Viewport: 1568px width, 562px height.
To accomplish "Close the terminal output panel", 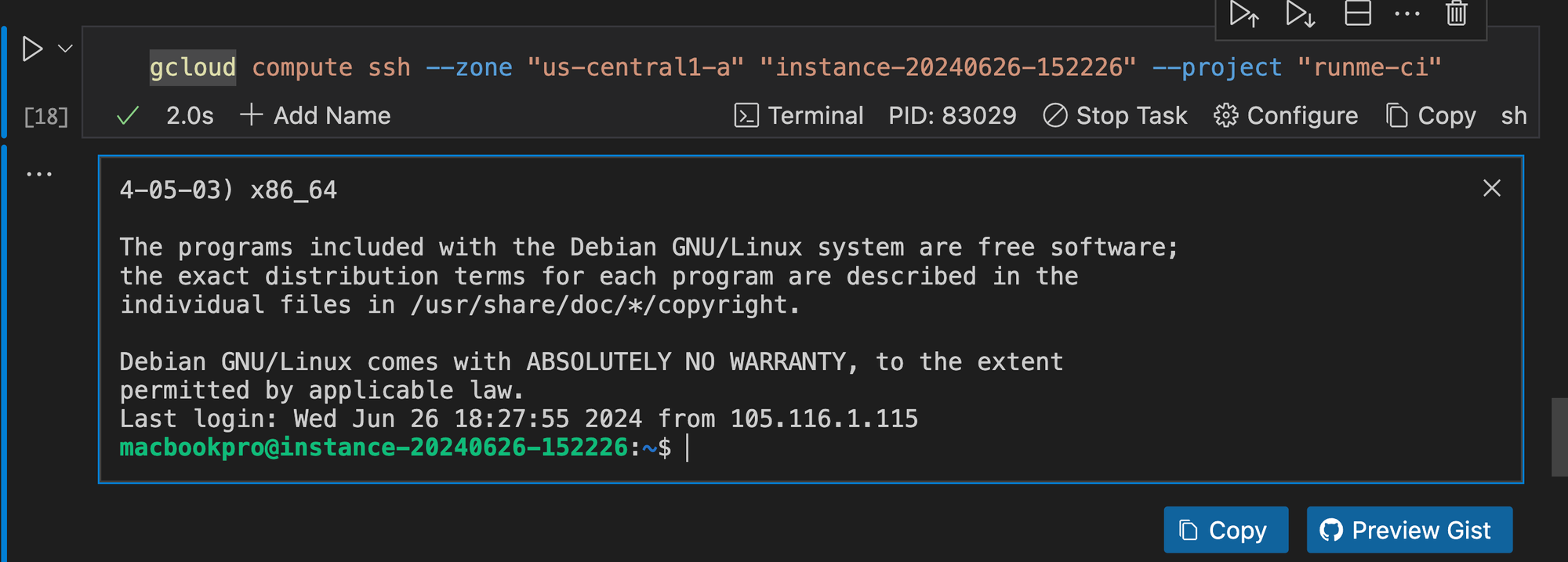I will (1490, 188).
